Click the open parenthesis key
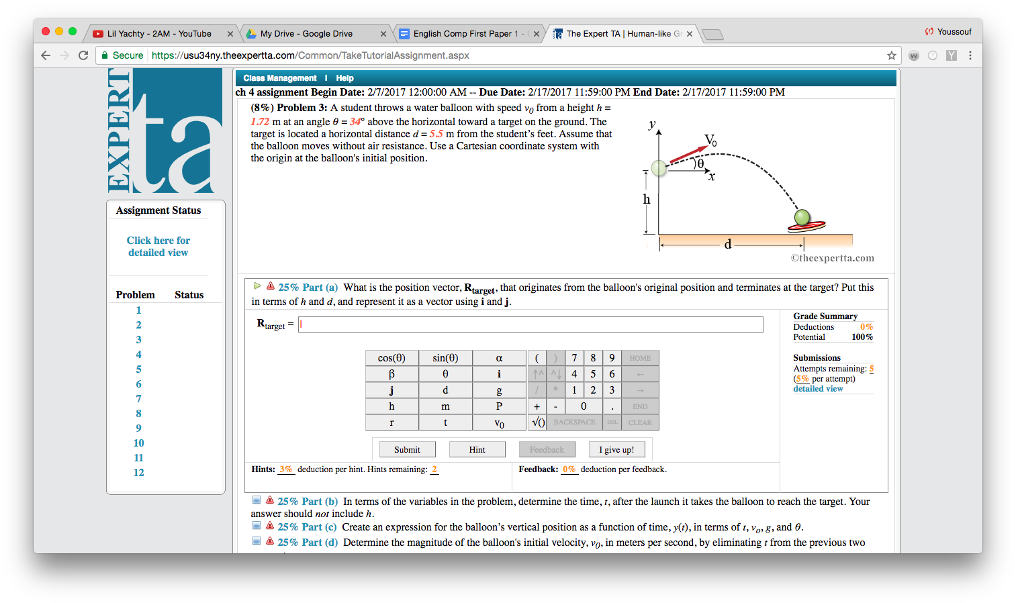 coord(537,358)
